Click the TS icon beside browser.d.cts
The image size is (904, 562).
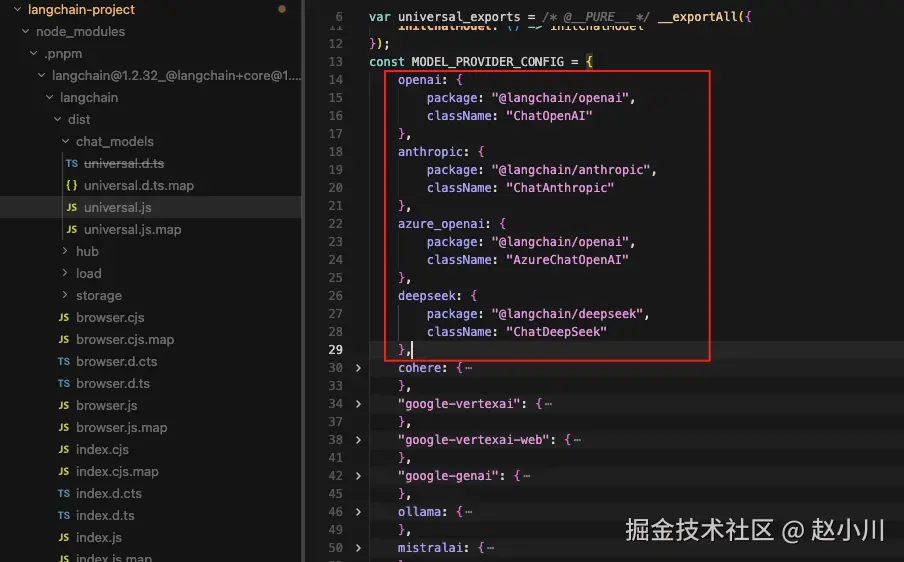(63, 361)
